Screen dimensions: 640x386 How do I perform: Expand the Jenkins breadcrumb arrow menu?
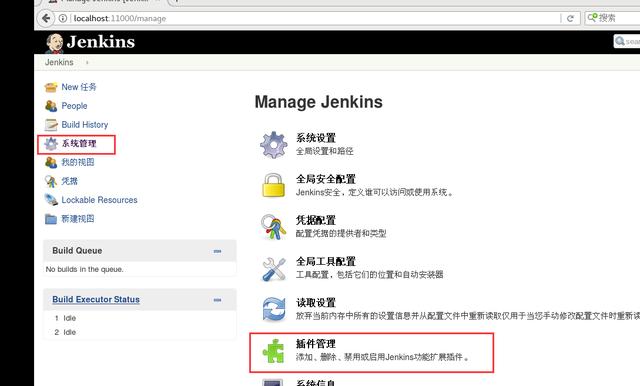point(87,62)
